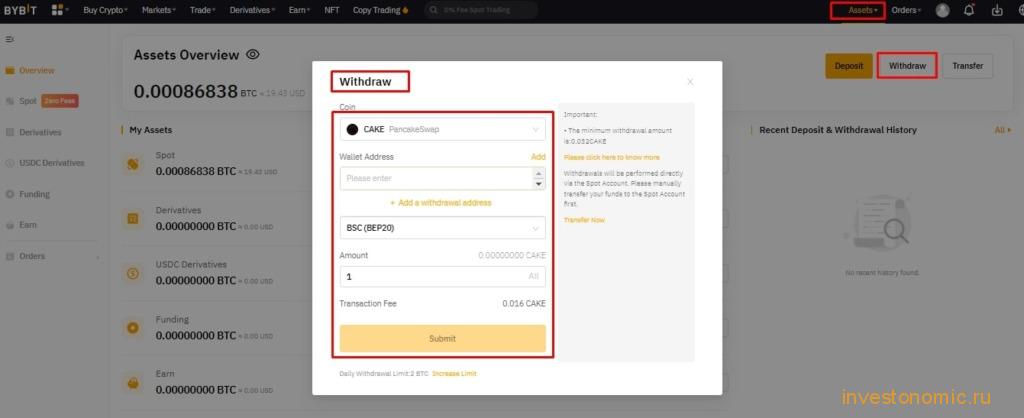1024x418 pixels.
Task: Open the BSC (BEP20) network dropdown
Action: click(x=443, y=228)
